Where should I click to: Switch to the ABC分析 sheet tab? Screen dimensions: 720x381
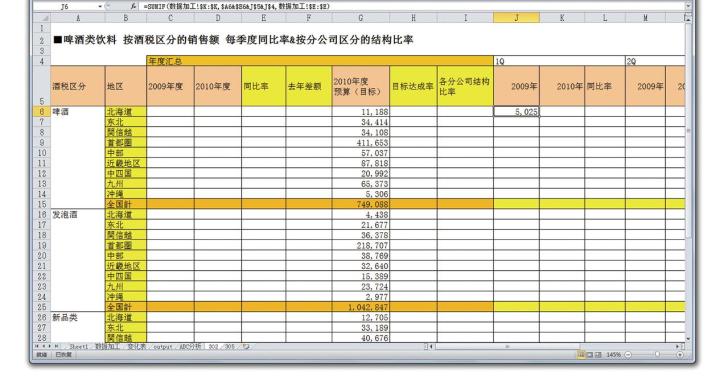190,347
